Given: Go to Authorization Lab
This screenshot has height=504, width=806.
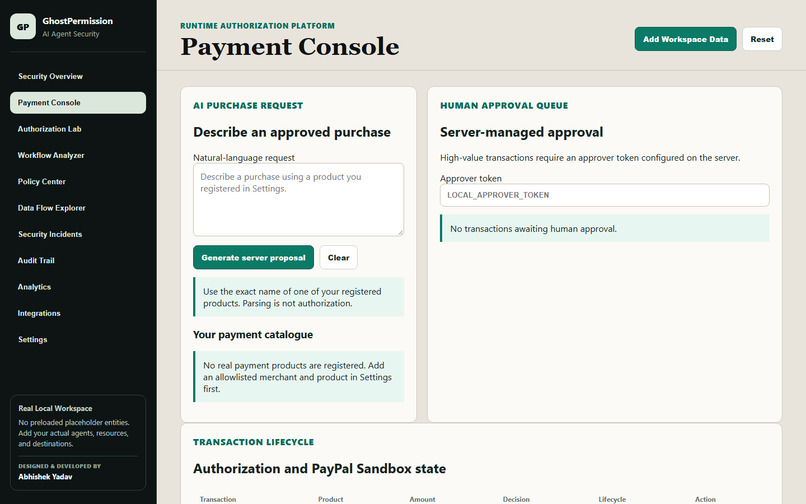Looking at the screenshot, I should tap(78, 129).
